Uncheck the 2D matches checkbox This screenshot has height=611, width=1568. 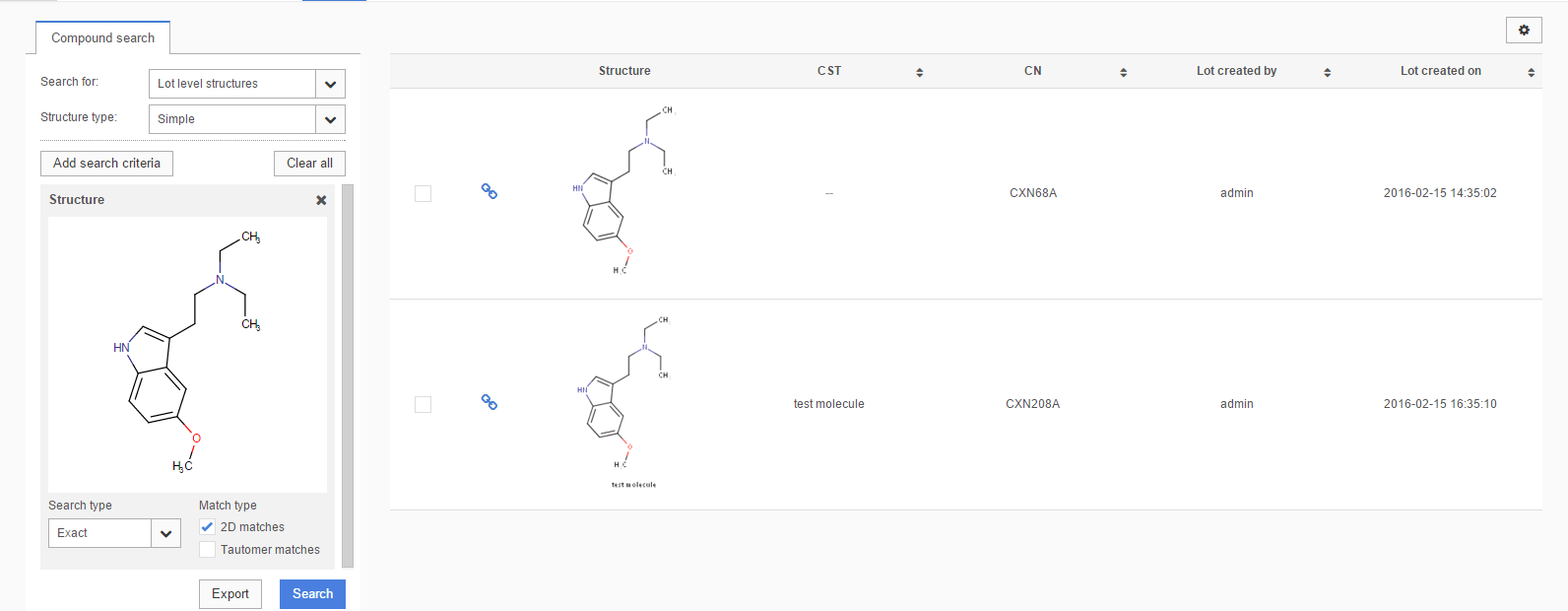point(207,527)
